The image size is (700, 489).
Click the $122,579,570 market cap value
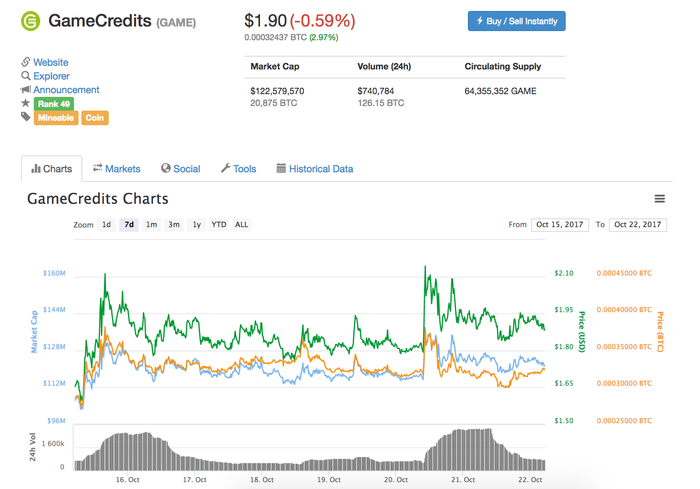click(277, 91)
